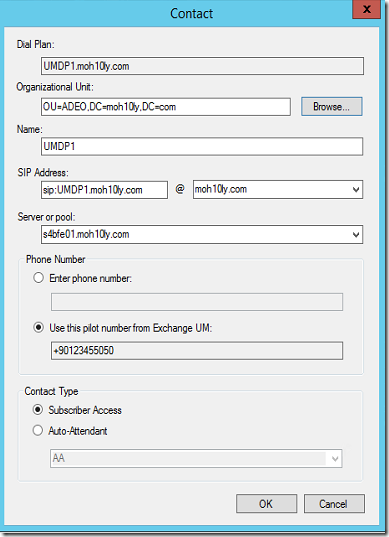389x537 pixels.
Task: Close the Contact dialog window
Action: point(366,9)
